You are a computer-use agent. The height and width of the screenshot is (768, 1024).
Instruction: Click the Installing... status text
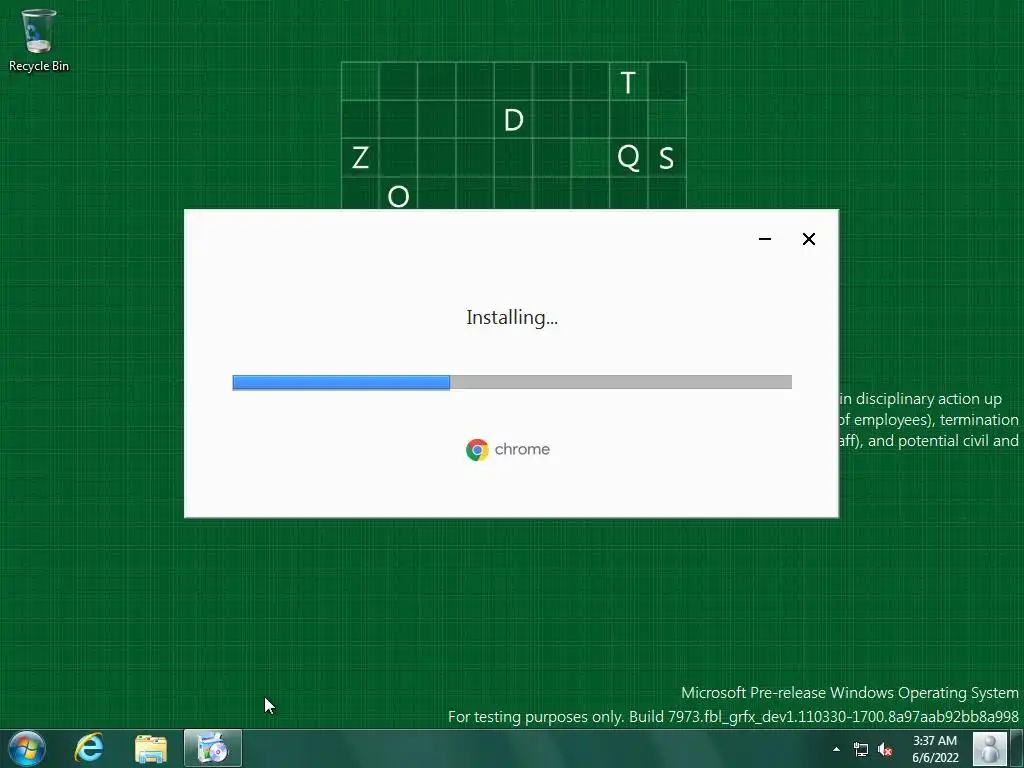click(x=512, y=318)
